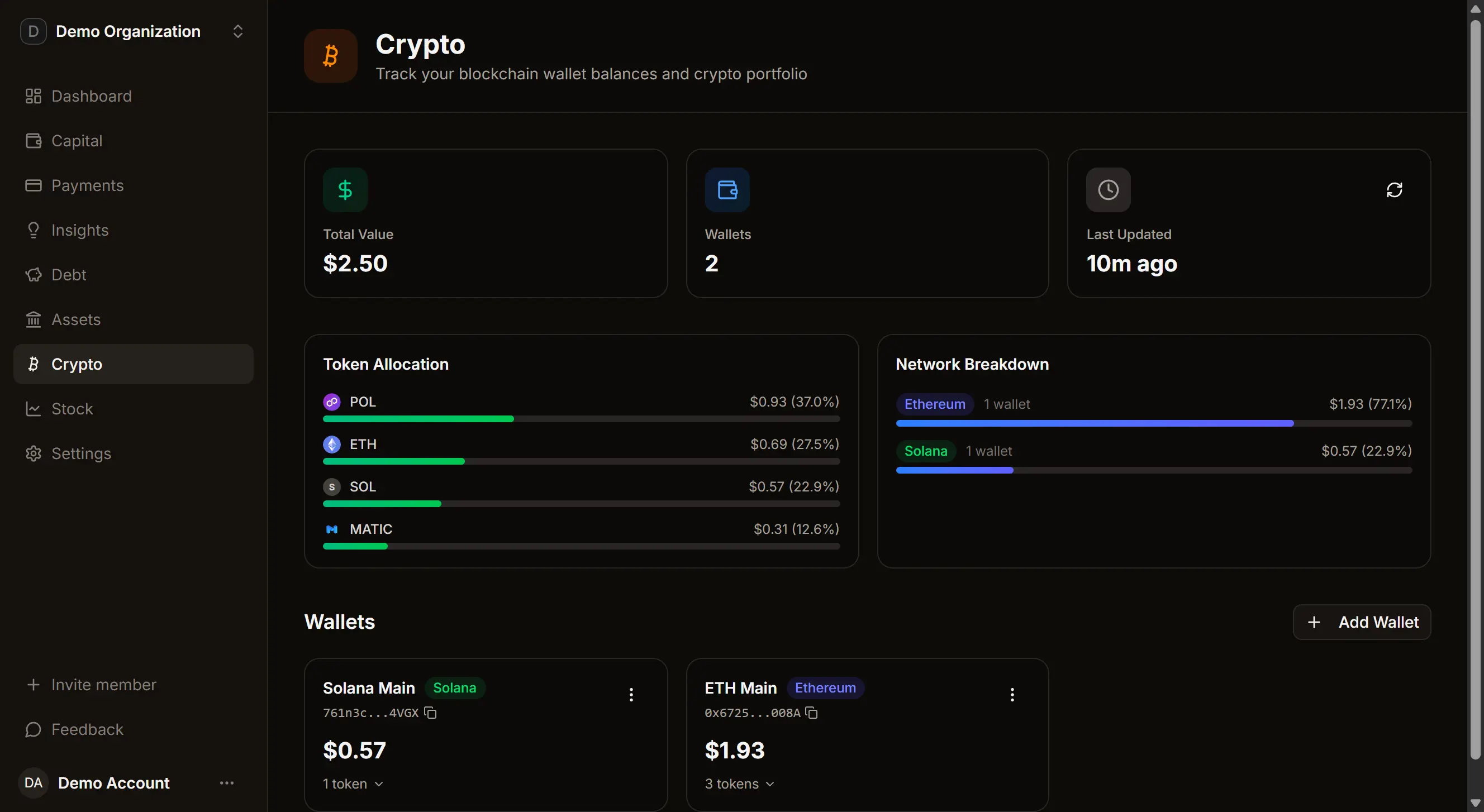The image size is (1484, 812).
Task: Click the SOL token icon
Action: pos(332,486)
